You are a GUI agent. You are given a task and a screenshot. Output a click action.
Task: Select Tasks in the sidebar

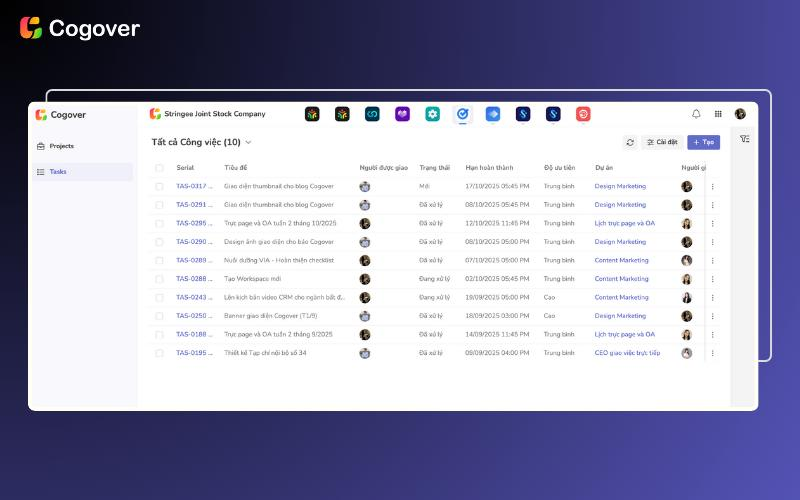58,172
